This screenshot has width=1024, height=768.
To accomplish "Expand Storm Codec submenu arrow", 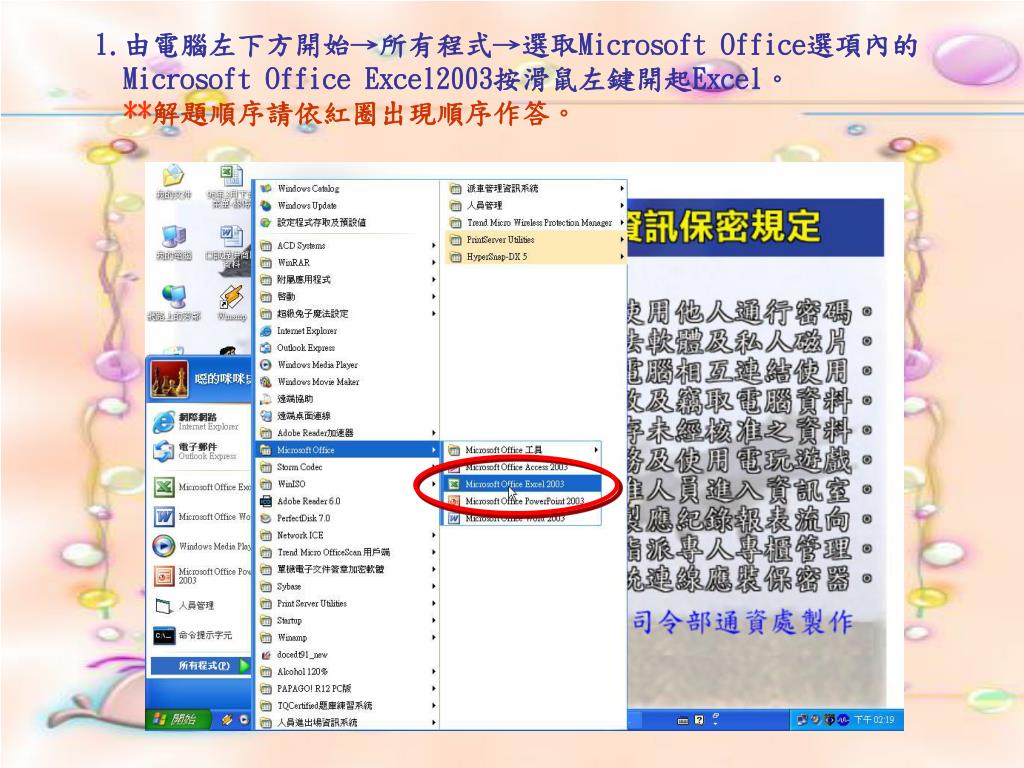I will pyautogui.click(x=434, y=467).
